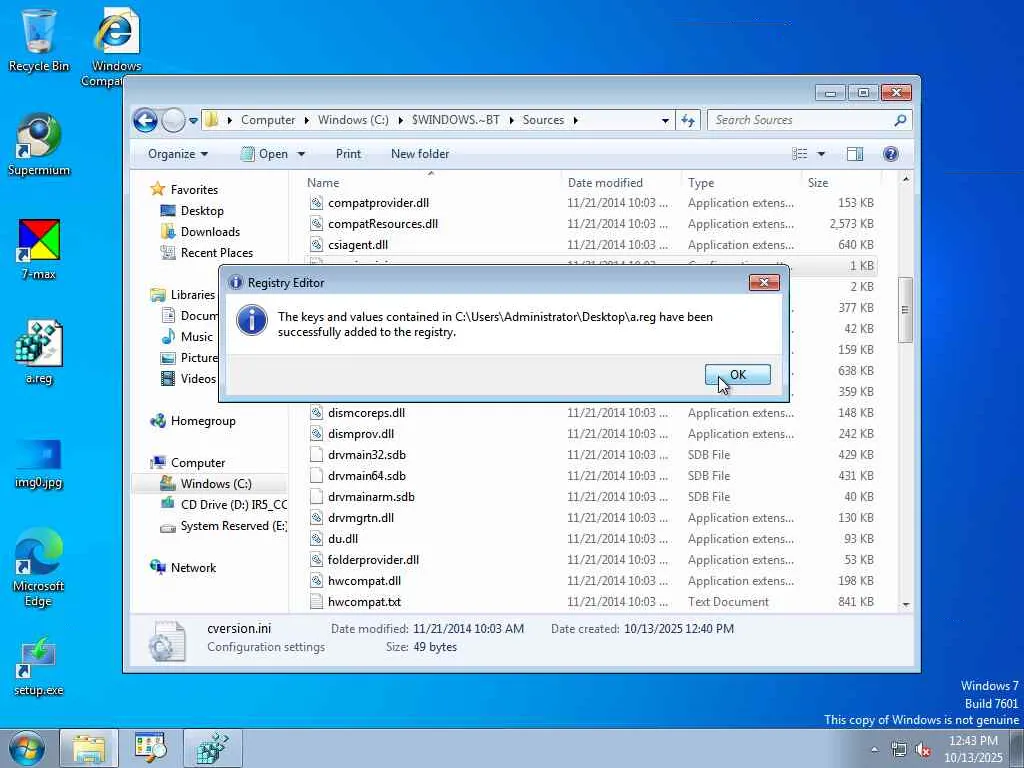This screenshot has height=768, width=1024.
Task: Select the setup.exe desktop shortcut
Action: pyautogui.click(x=39, y=667)
